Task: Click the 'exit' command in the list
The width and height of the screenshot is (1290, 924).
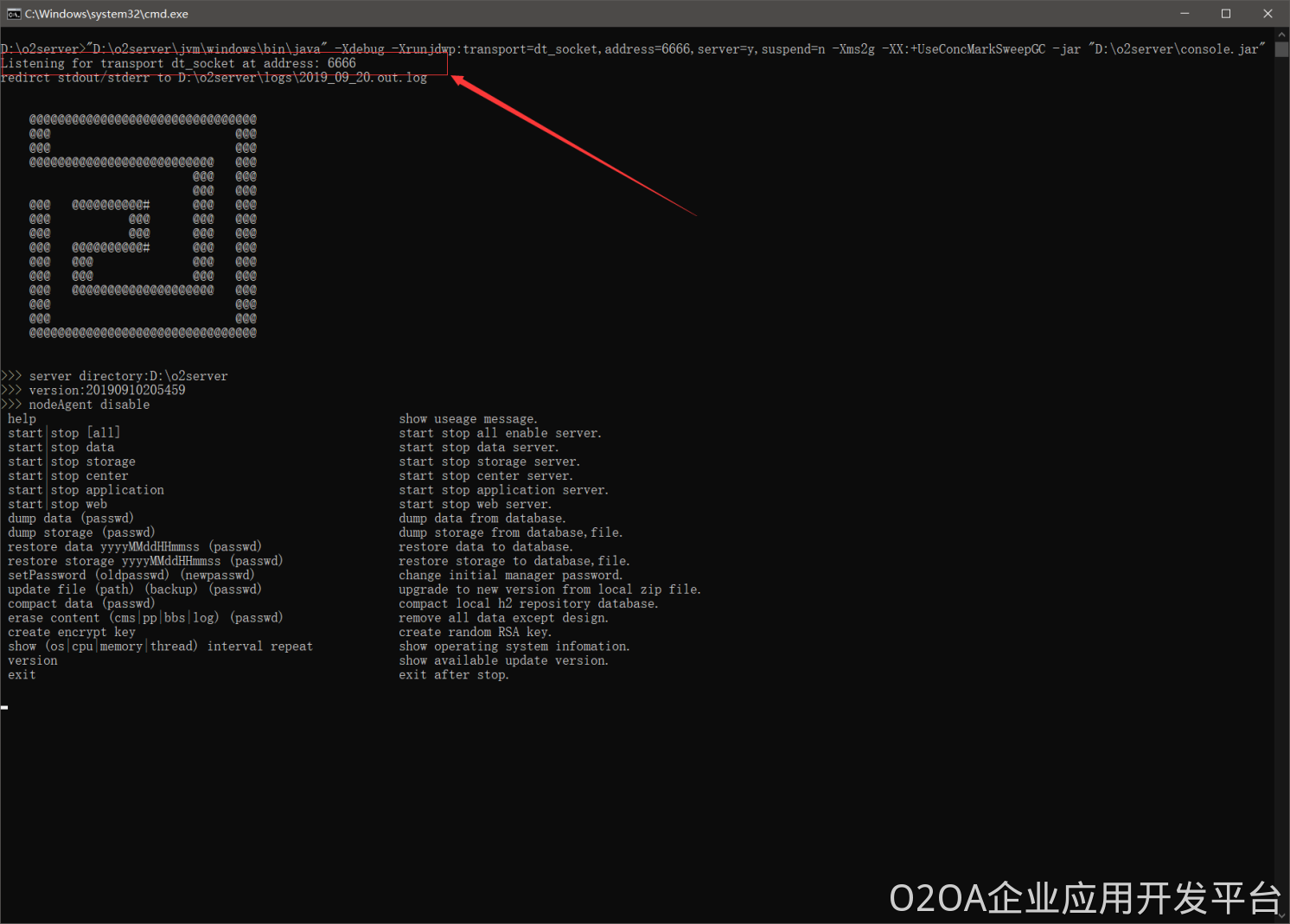Action: (22, 675)
